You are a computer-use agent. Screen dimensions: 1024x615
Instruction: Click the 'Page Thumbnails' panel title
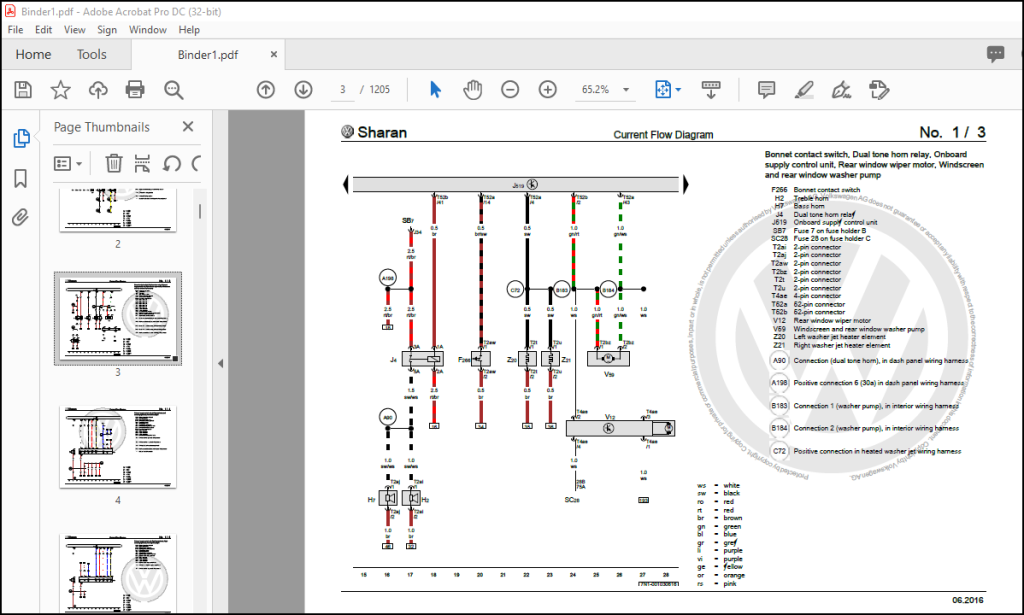tap(101, 127)
